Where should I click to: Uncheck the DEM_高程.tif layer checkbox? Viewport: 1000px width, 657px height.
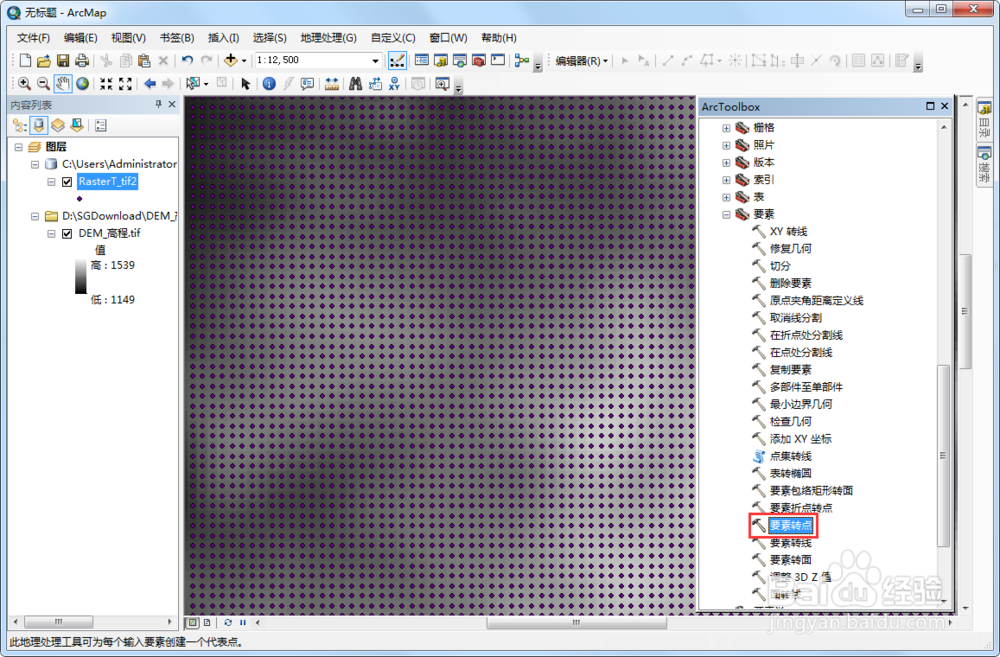[x=67, y=233]
